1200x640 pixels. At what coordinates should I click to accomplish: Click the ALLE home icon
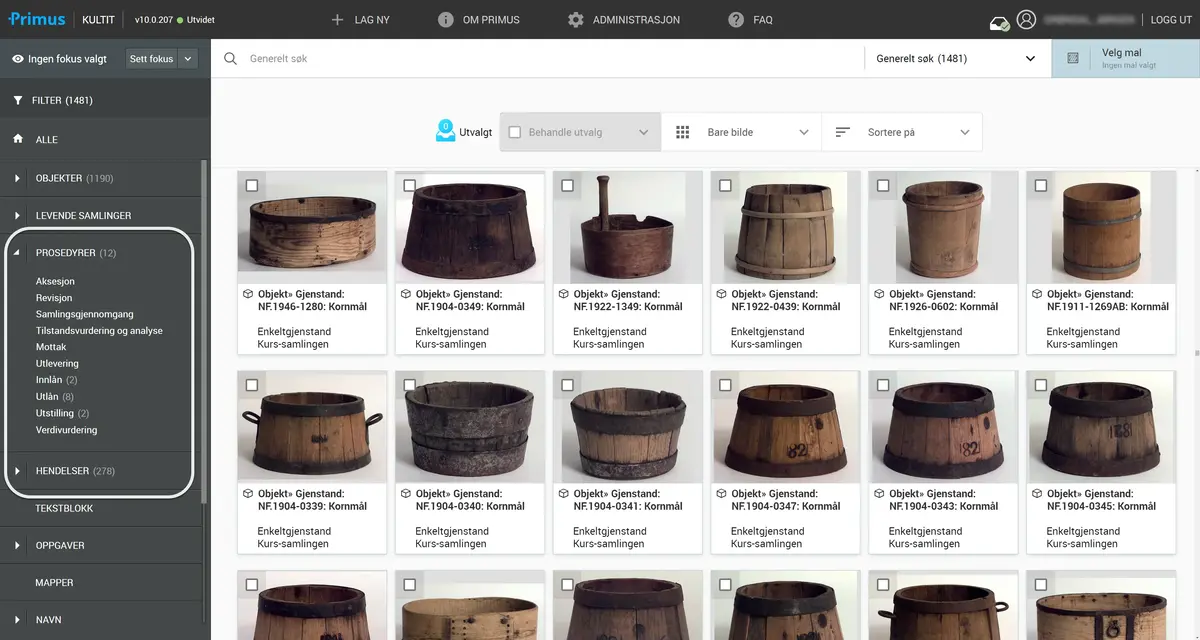click(x=18, y=140)
